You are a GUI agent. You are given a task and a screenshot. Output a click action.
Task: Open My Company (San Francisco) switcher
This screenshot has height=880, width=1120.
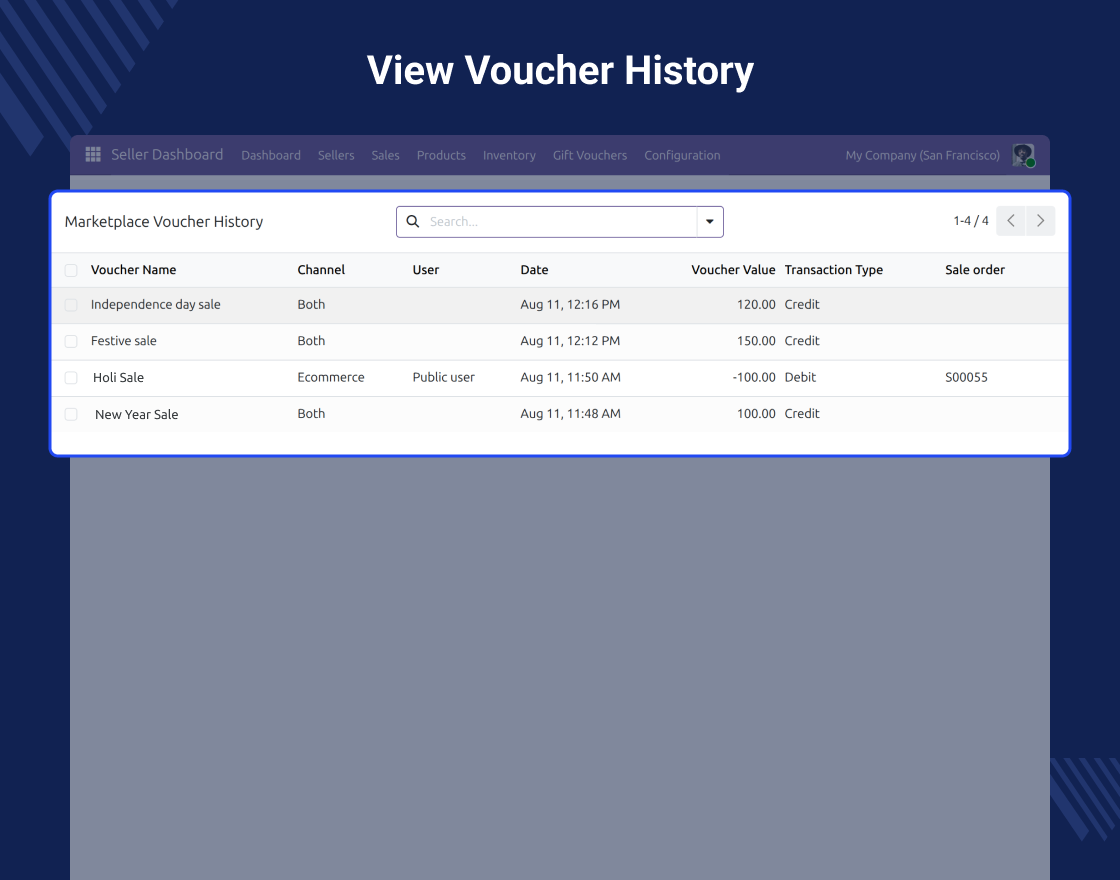923,155
